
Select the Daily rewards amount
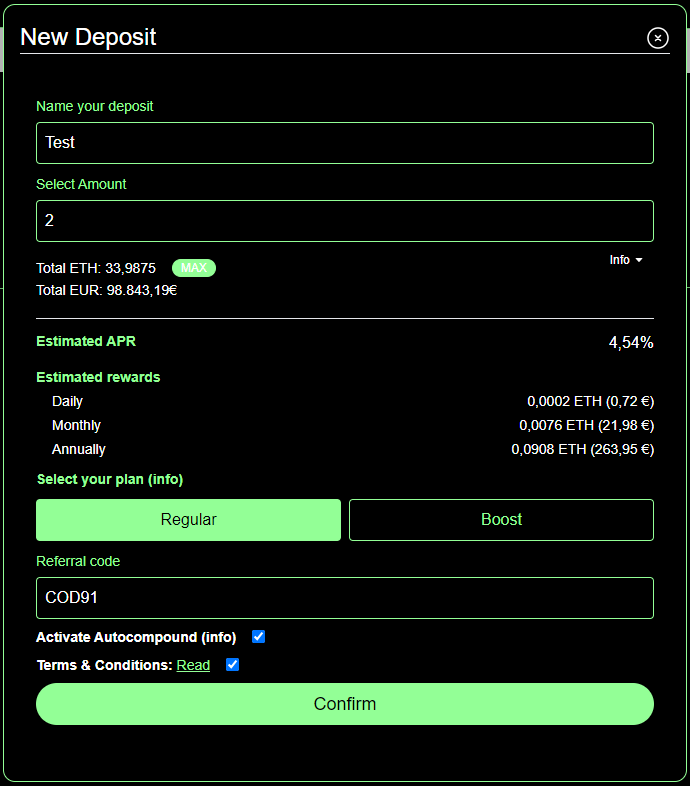(590, 401)
